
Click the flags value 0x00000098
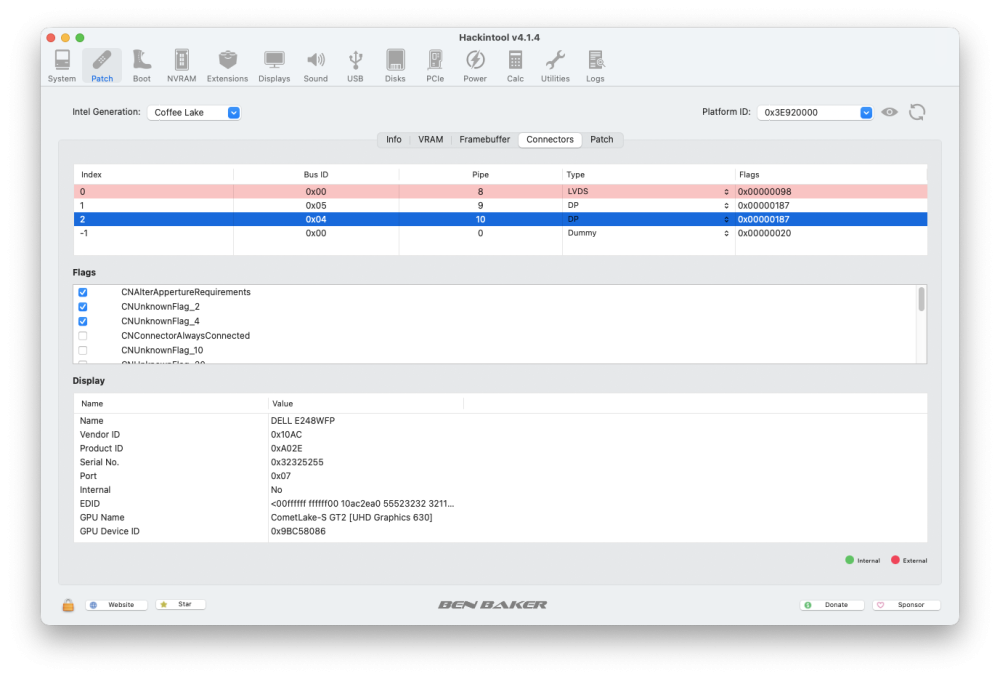(x=765, y=191)
